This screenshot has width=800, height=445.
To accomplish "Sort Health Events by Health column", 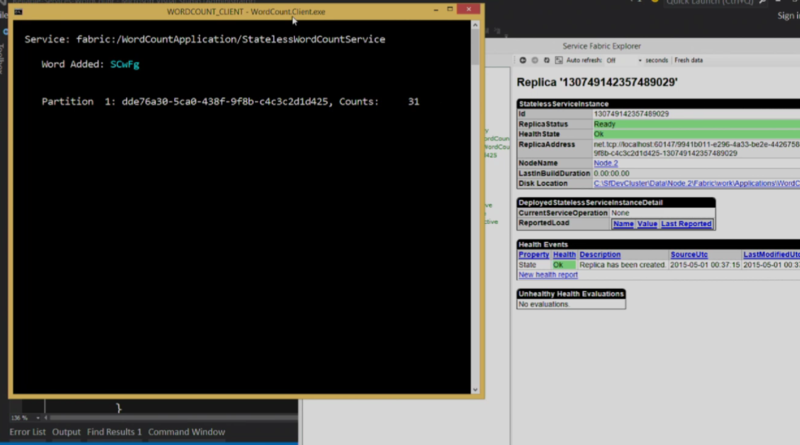I will coord(564,255).
